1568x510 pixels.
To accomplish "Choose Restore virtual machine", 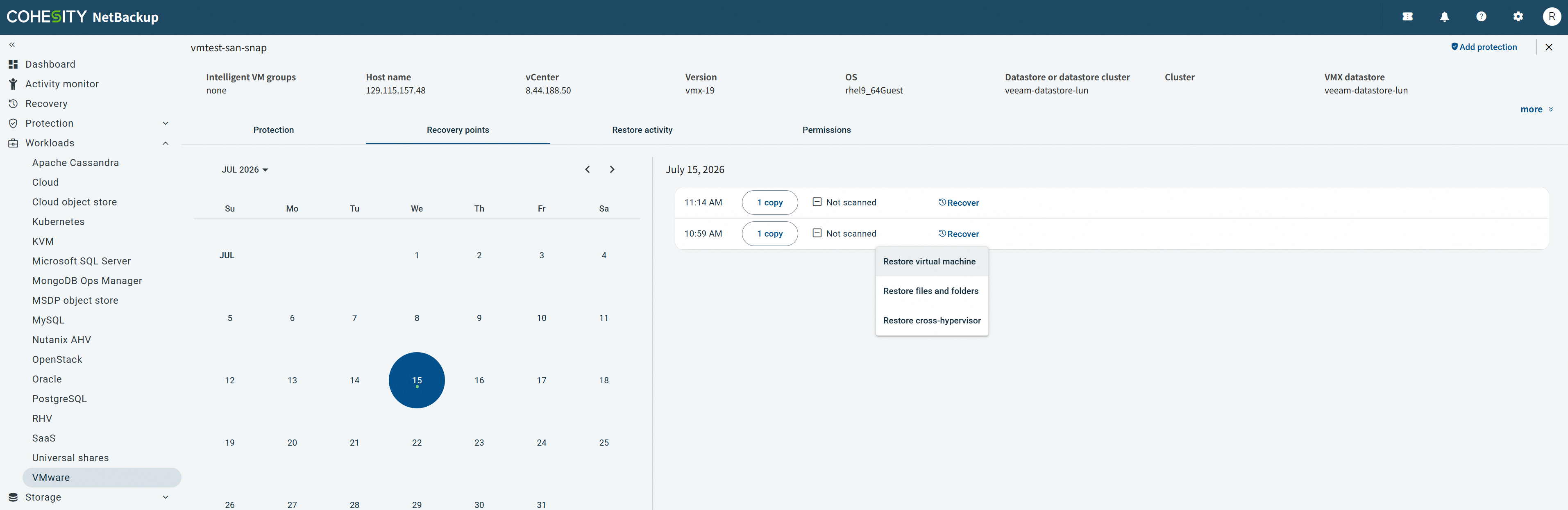I will tap(932, 262).
